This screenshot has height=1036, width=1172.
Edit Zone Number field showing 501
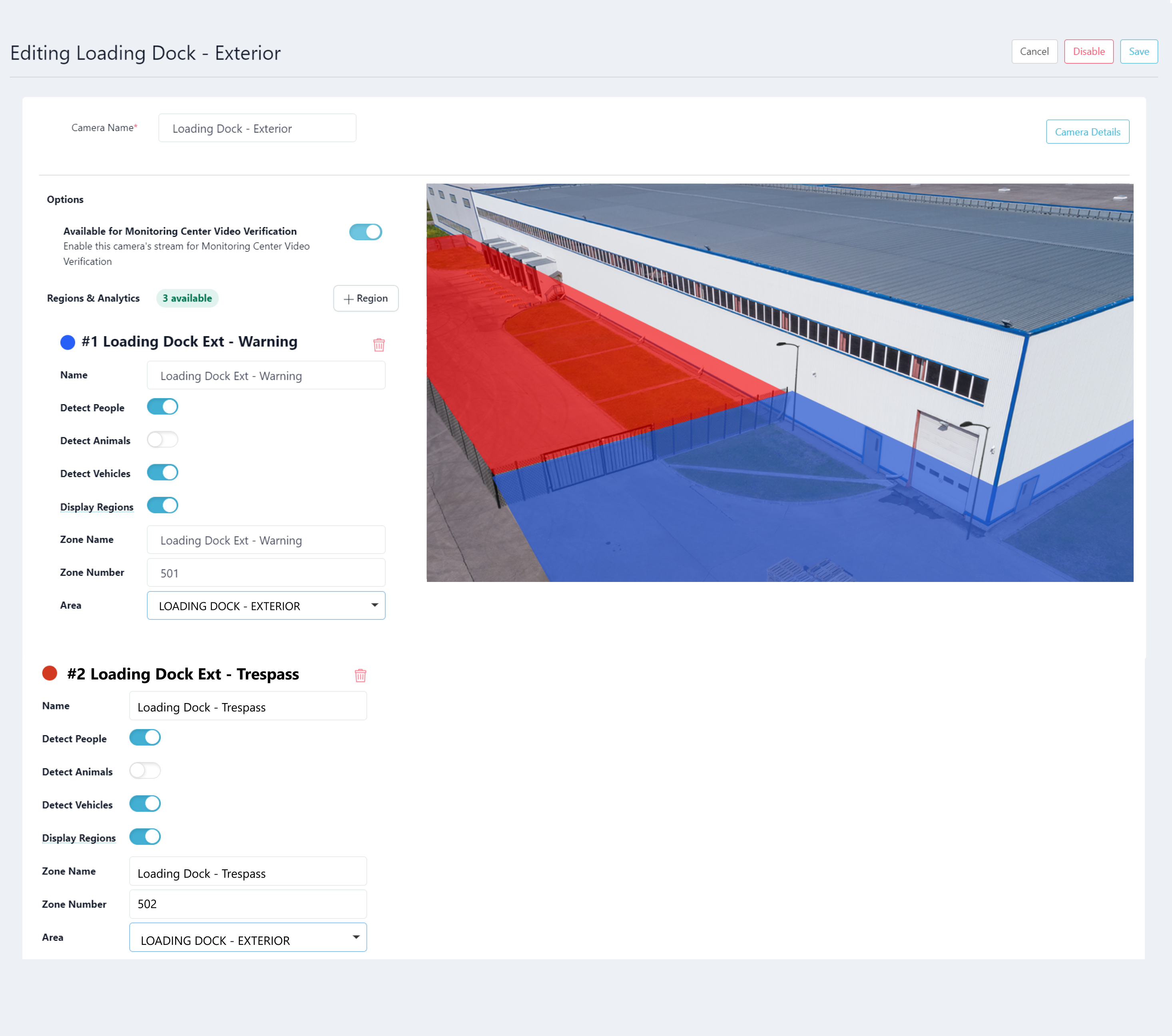coord(266,573)
